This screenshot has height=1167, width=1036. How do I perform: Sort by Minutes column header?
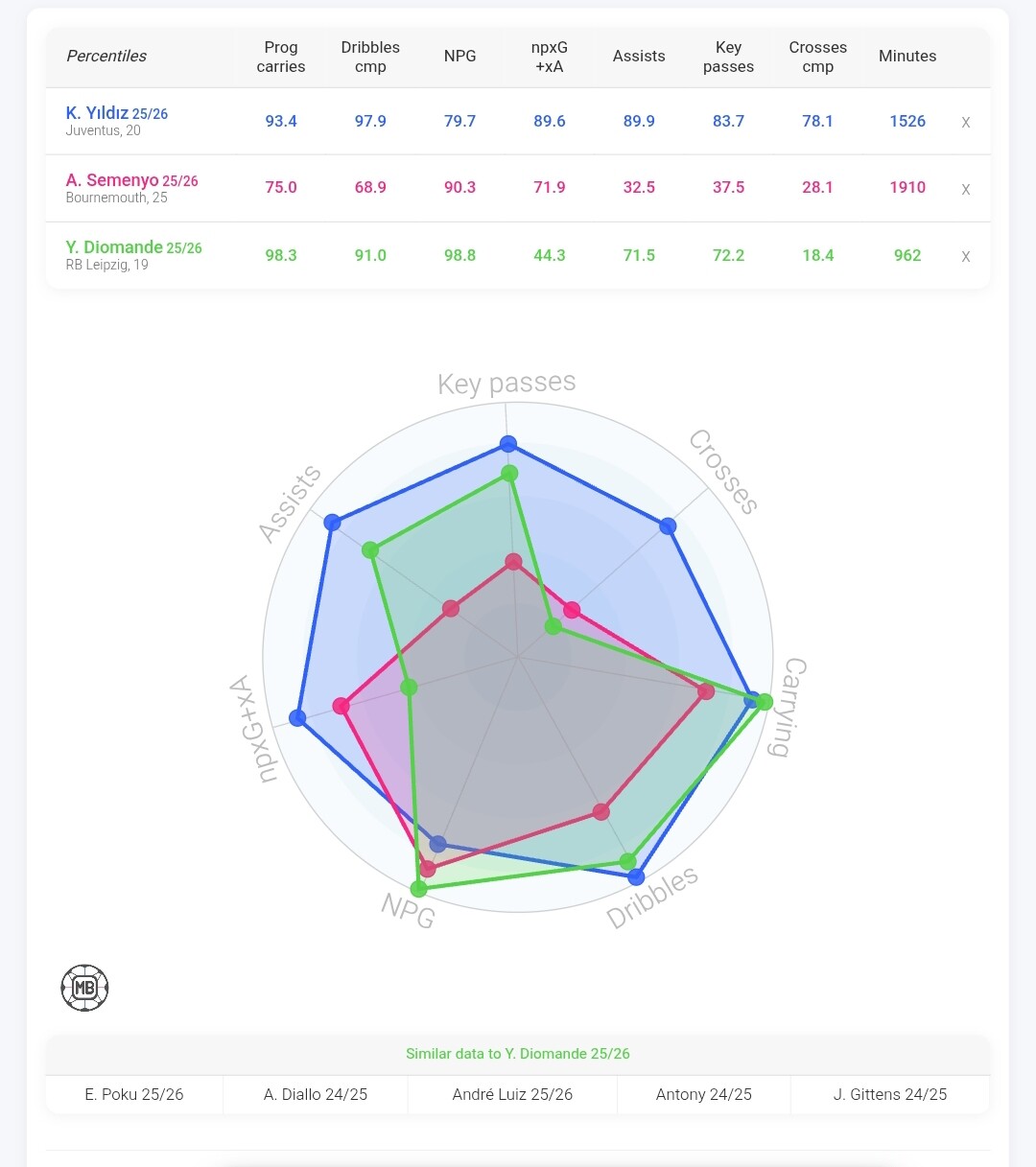click(x=906, y=57)
